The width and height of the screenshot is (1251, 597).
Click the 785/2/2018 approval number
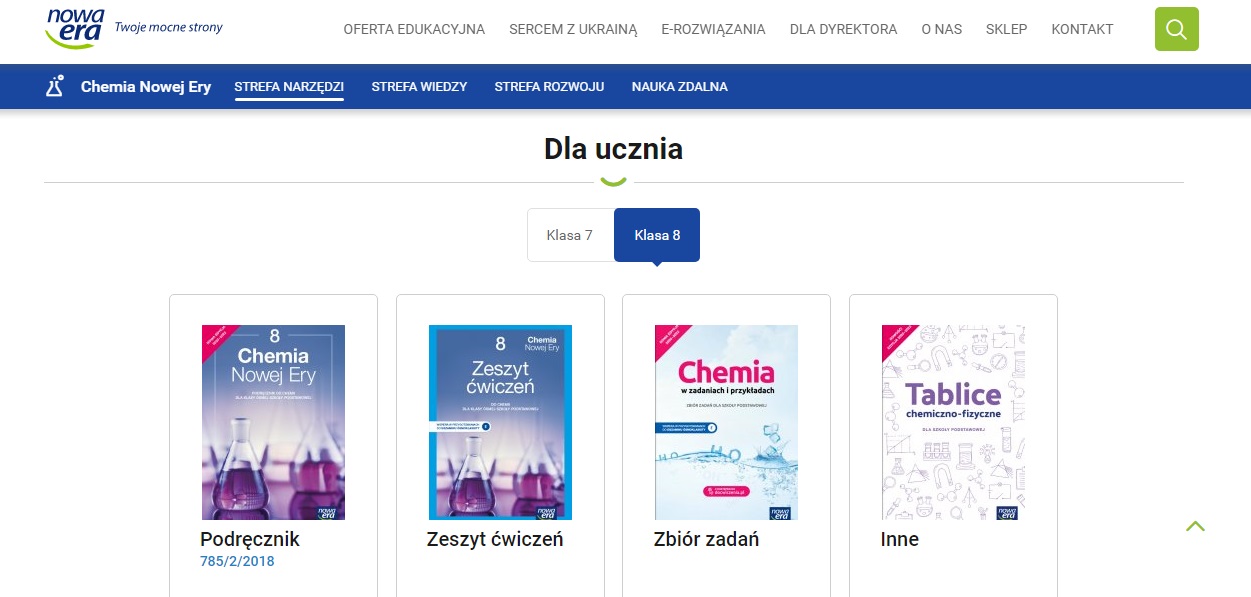pyautogui.click(x=237, y=562)
